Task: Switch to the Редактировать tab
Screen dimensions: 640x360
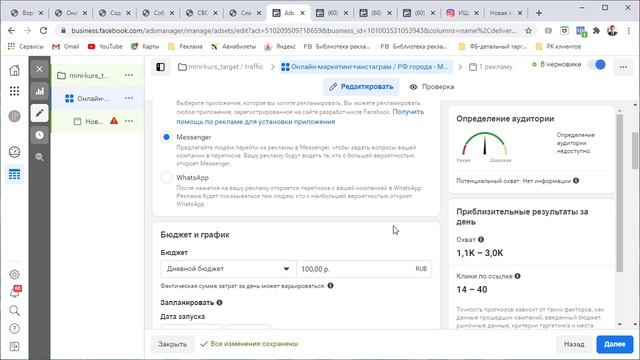Action: point(361,87)
